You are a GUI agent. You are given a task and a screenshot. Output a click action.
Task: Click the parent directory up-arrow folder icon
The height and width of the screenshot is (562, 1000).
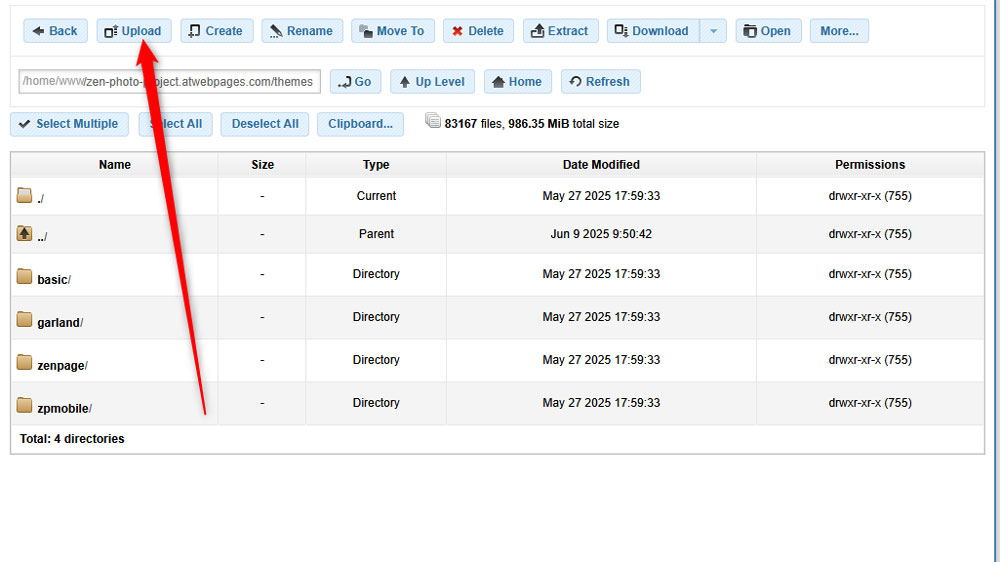25,233
